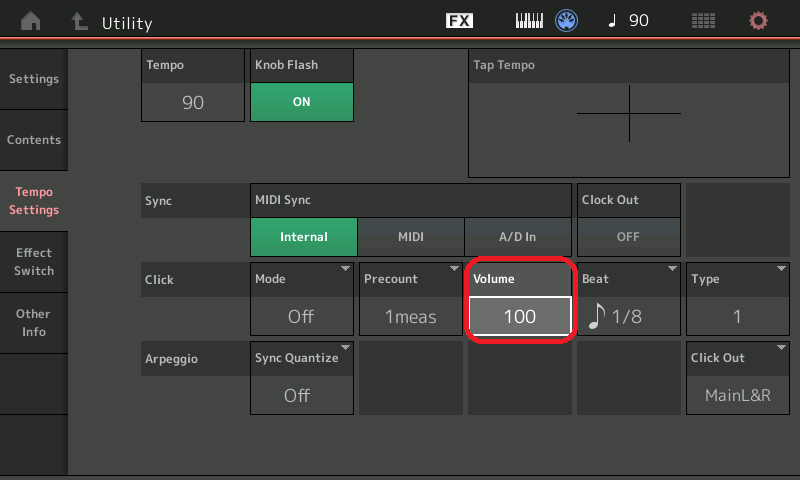Open the blue knob icon
Image resolution: width=800 pixels, height=480 pixels.
pyautogui.click(x=568, y=21)
